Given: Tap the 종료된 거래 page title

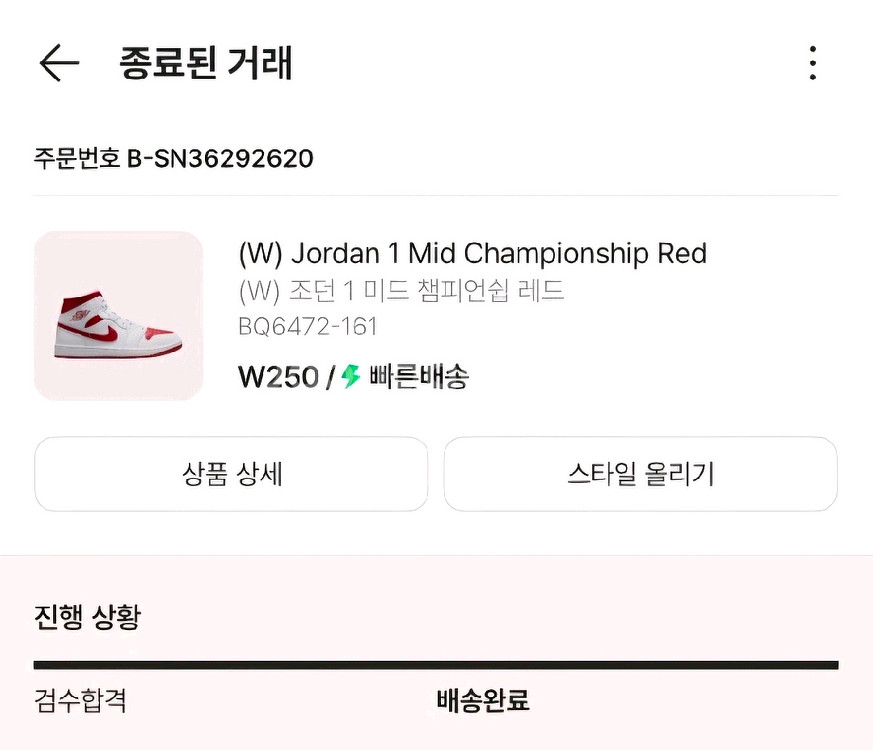Looking at the screenshot, I should coord(206,63).
